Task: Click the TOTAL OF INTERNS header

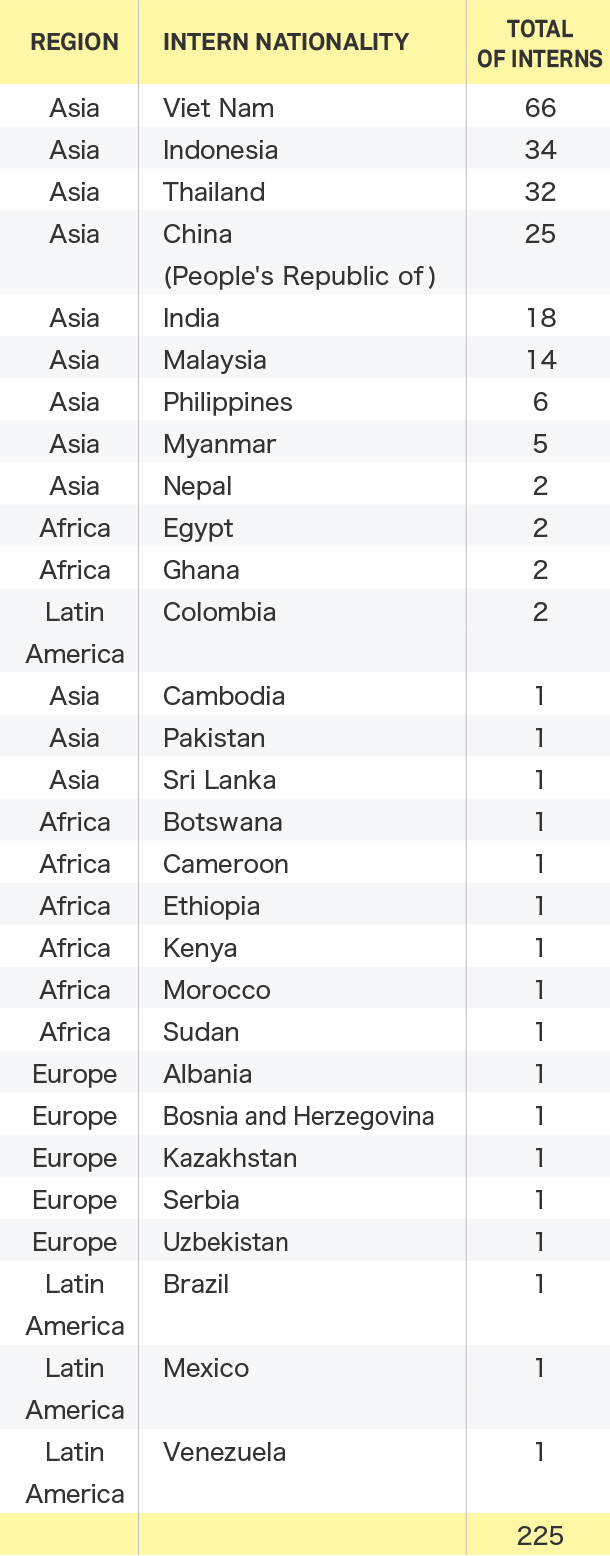Action: click(x=539, y=43)
